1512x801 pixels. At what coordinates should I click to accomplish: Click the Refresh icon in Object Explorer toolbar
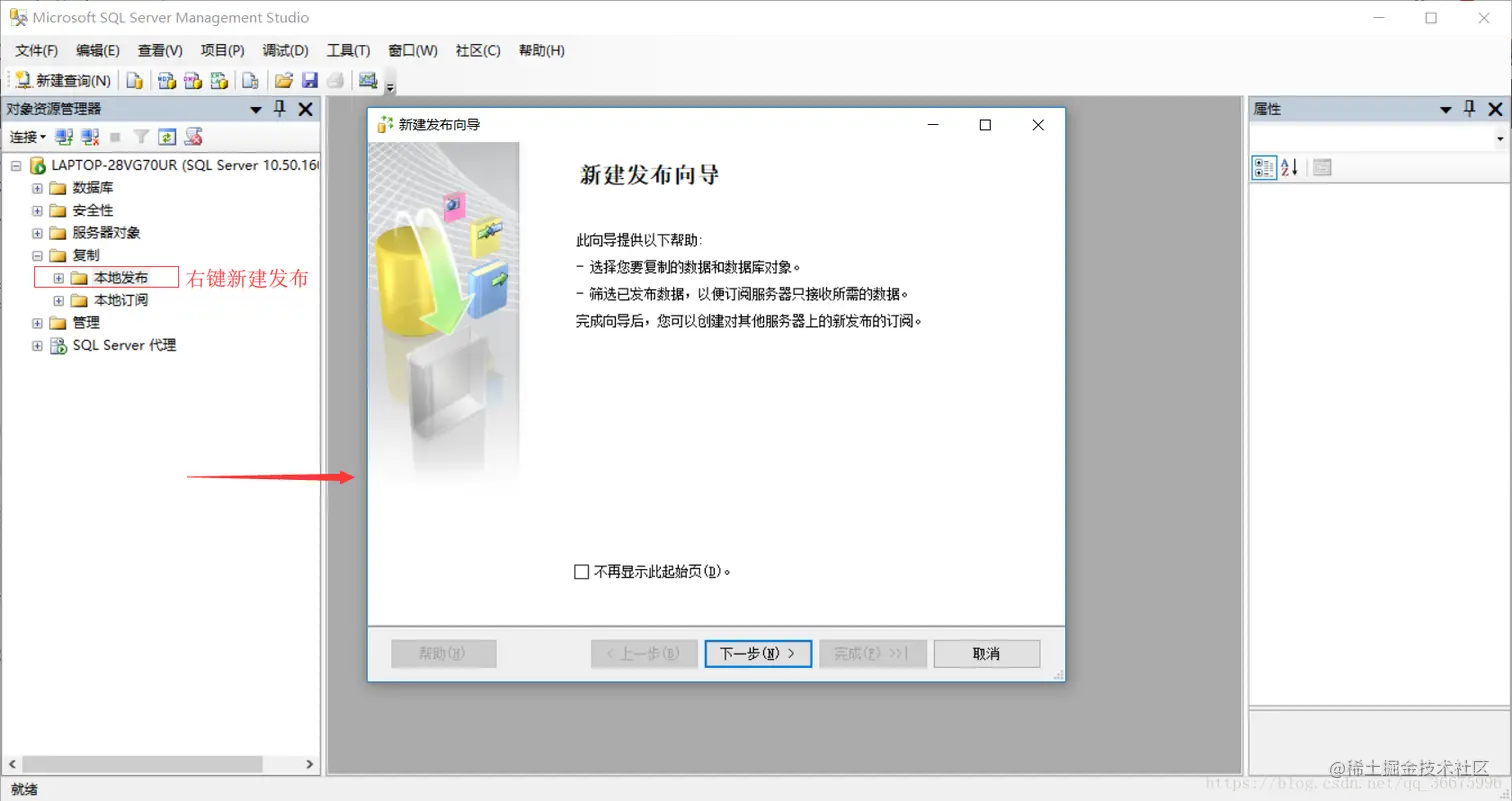166,136
